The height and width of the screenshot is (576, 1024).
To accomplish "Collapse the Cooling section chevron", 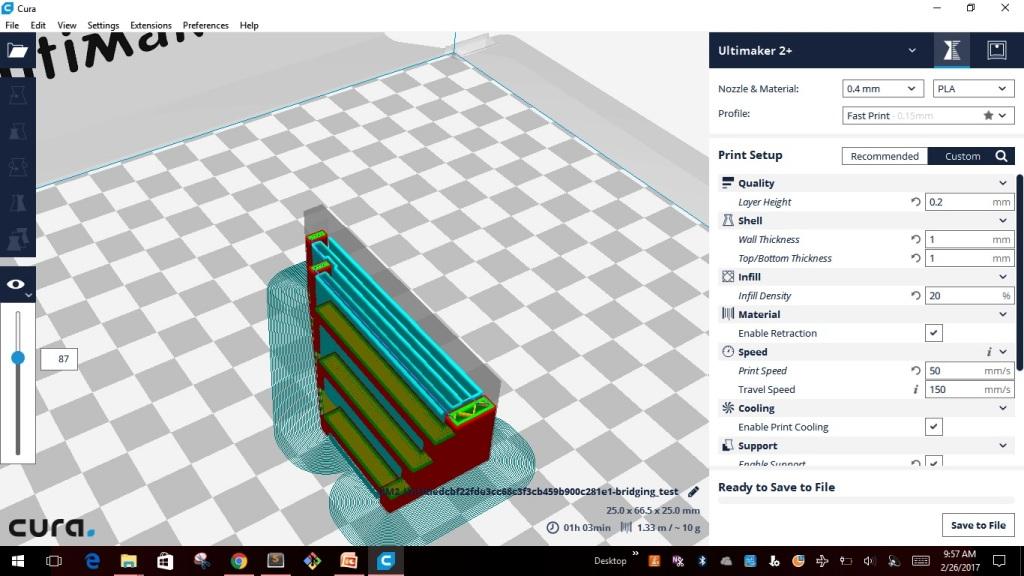I will tap(1002, 408).
